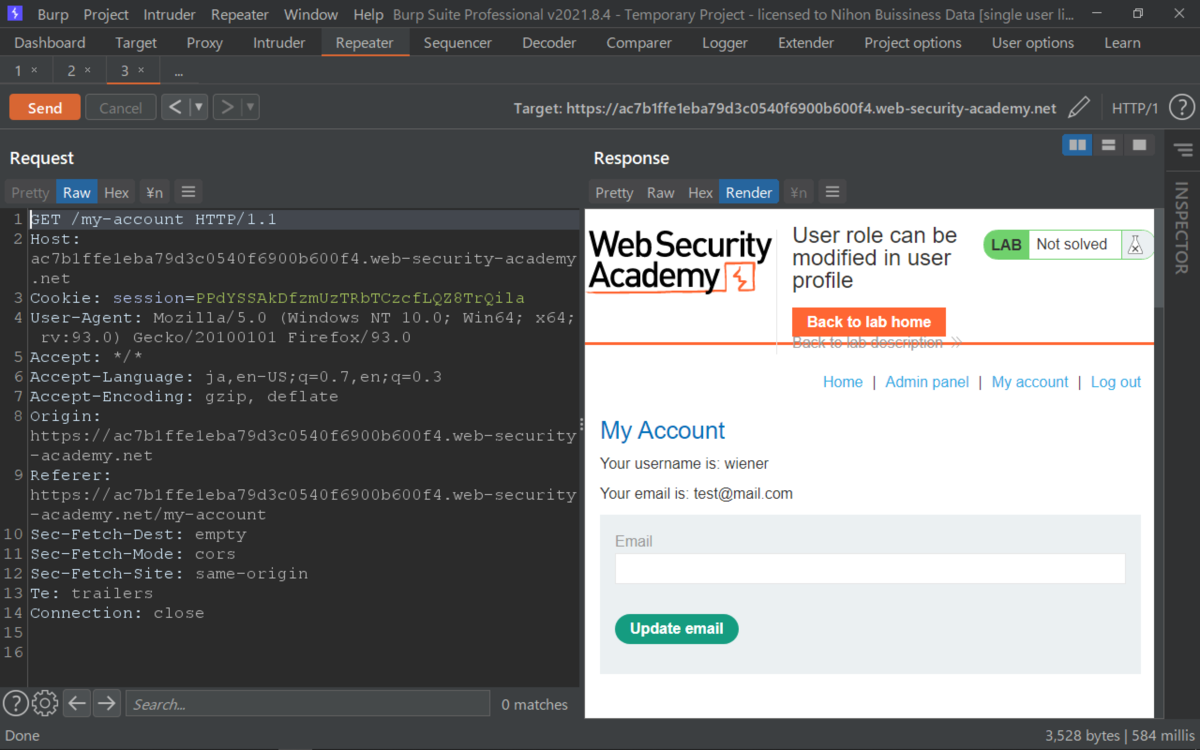The image size is (1200, 750).
Task: Select Response Pretty view
Action: (614, 192)
